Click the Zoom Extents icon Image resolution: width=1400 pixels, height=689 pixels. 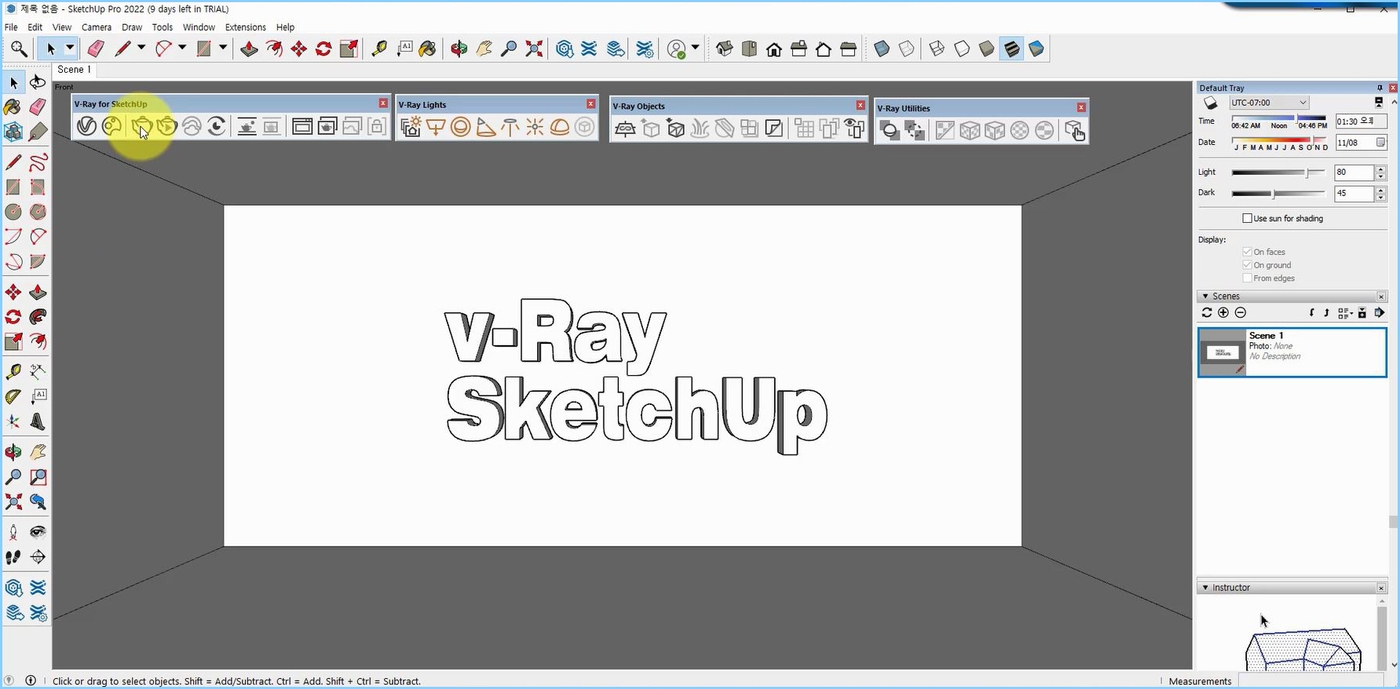[534, 48]
